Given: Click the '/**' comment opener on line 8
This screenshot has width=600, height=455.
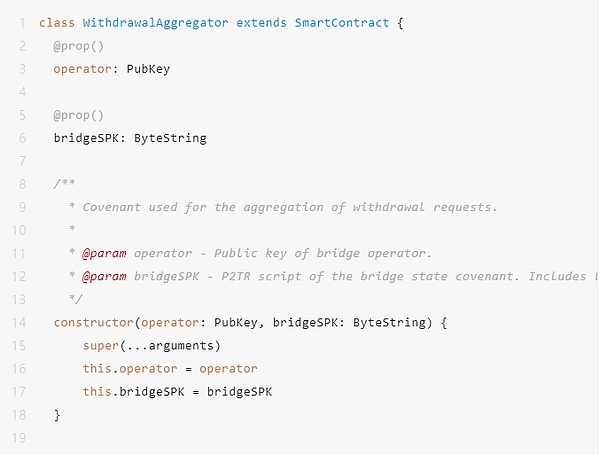Looking at the screenshot, I should coord(65,184).
